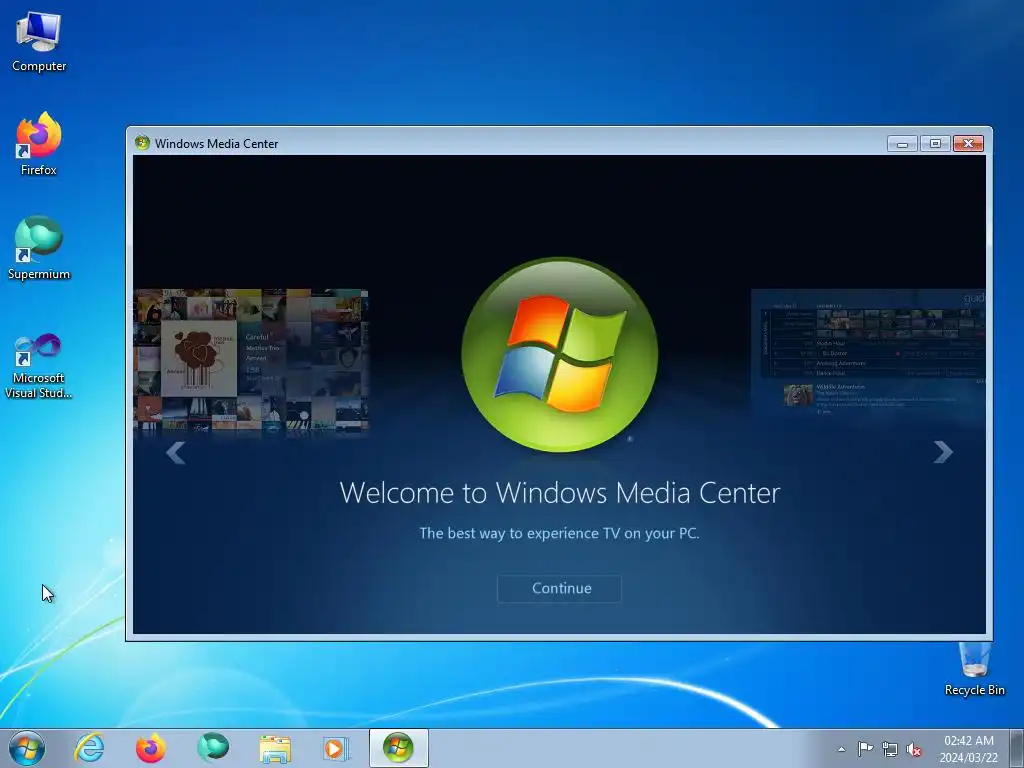
Task: Click the muted volume tray icon
Action: [x=914, y=750]
